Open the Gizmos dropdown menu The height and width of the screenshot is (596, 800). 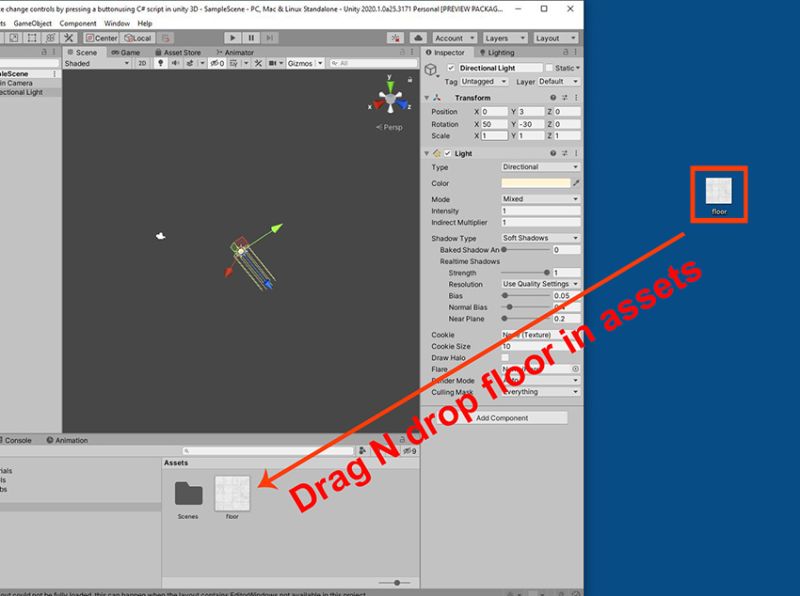pyautogui.click(x=318, y=63)
